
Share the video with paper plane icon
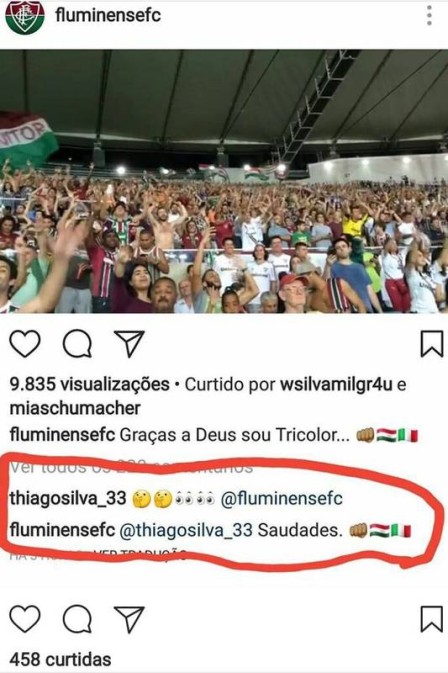tap(129, 344)
